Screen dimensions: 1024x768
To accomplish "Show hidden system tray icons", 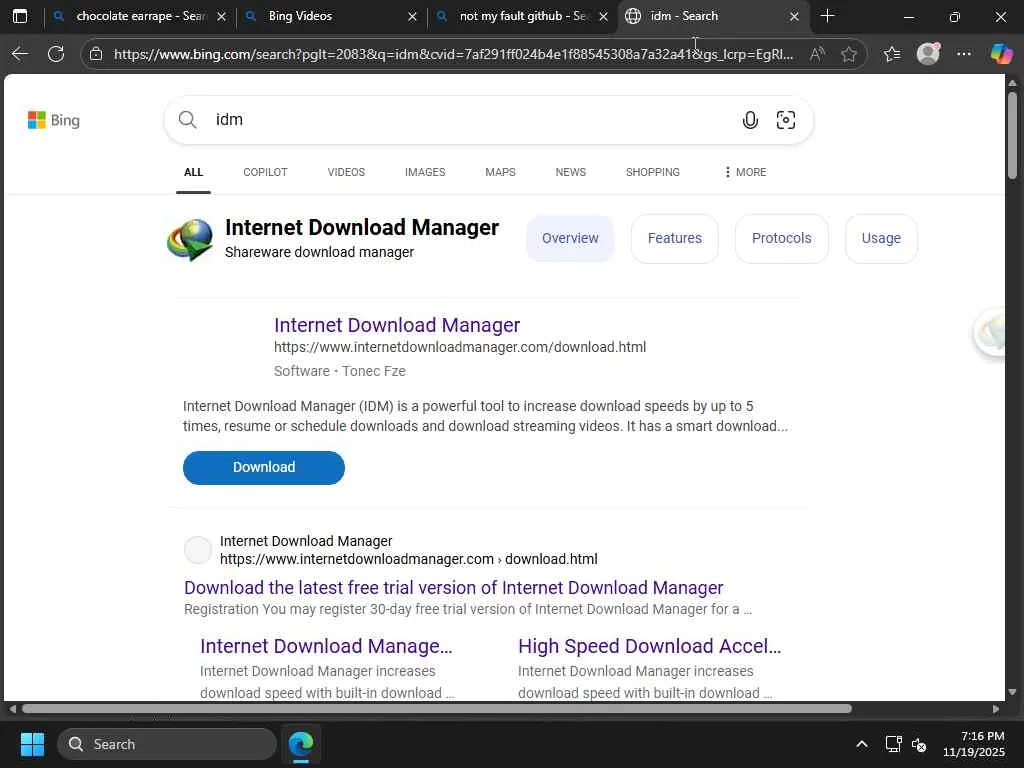I will coord(862,744).
